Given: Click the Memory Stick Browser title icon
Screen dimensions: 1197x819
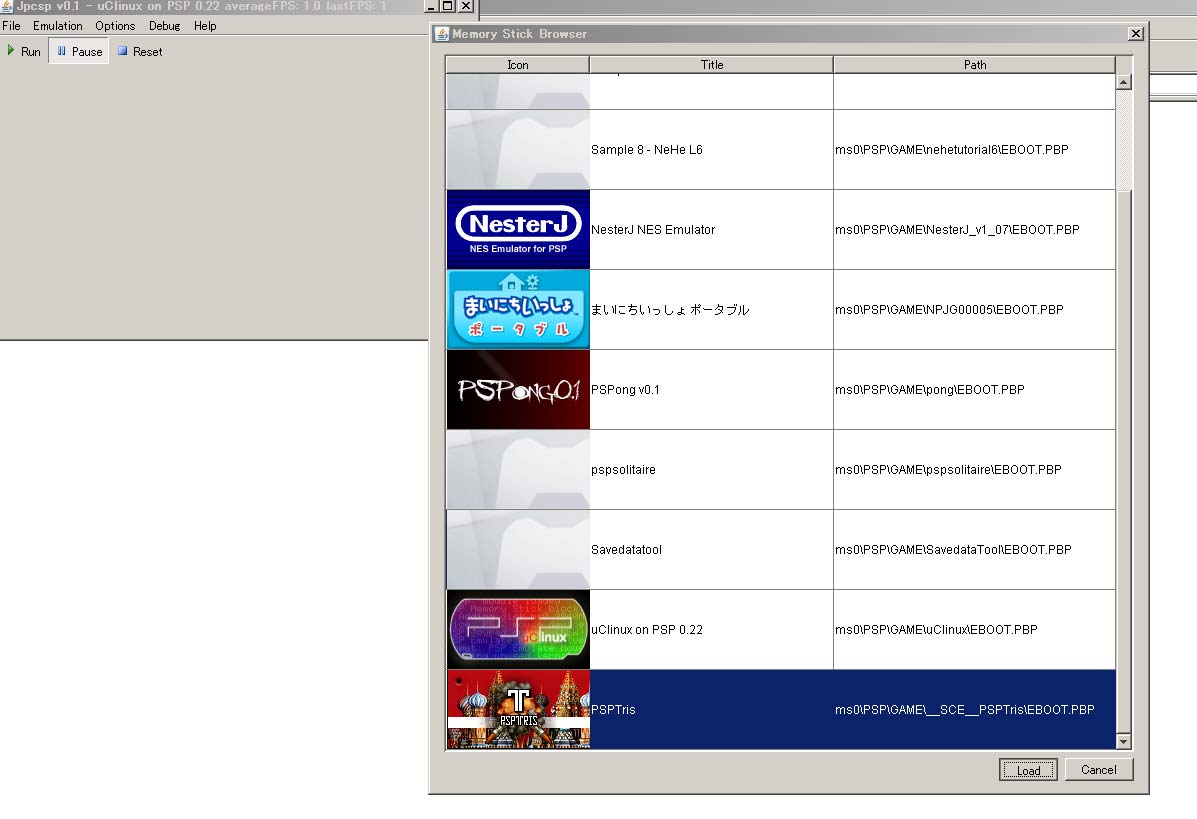Looking at the screenshot, I should pos(442,34).
